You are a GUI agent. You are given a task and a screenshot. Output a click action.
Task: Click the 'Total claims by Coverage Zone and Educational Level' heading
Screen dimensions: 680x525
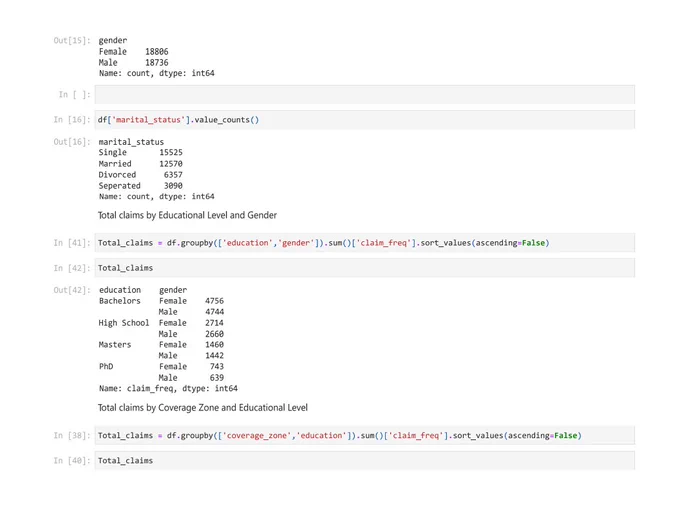(x=203, y=408)
